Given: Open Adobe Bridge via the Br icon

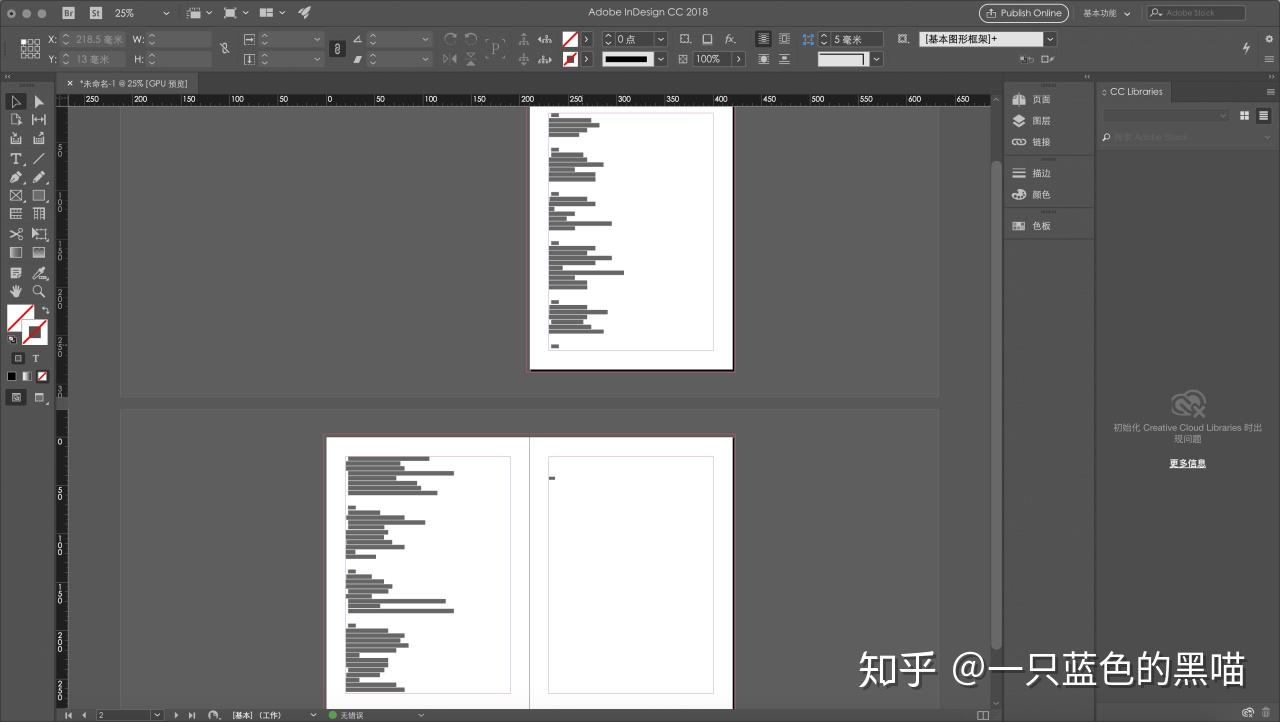Looking at the screenshot, I should click(68, 13).
